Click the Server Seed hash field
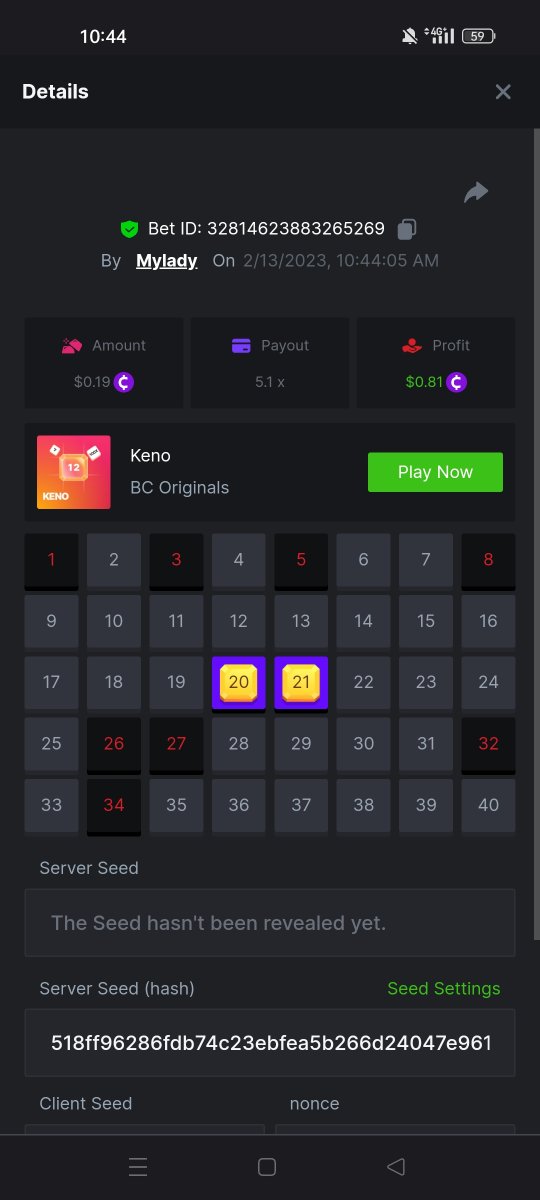540x1200 pixels. 270,1043
